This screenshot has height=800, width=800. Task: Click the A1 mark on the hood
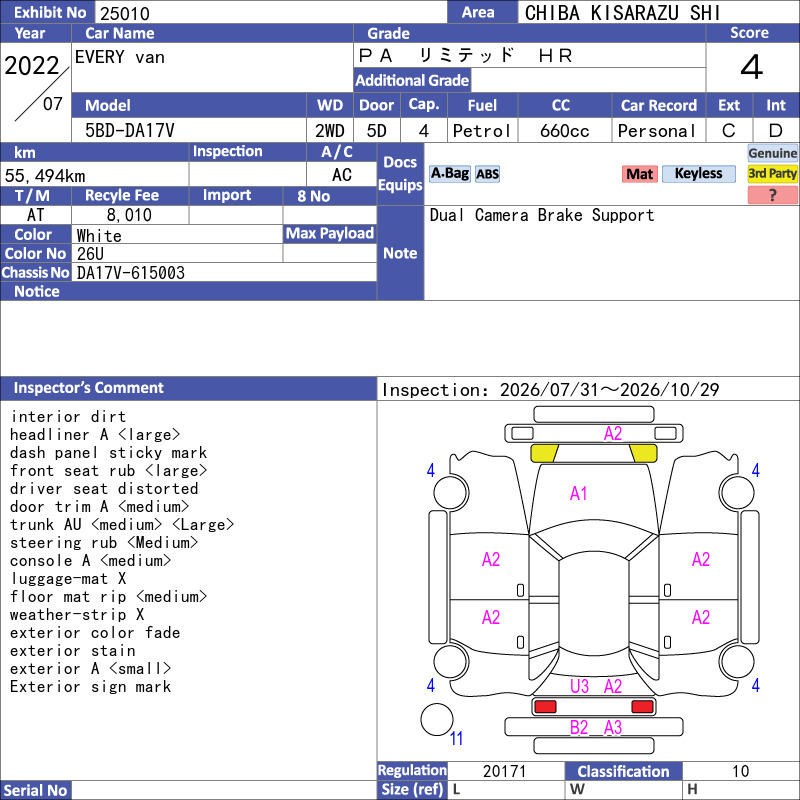coord(579,493)
